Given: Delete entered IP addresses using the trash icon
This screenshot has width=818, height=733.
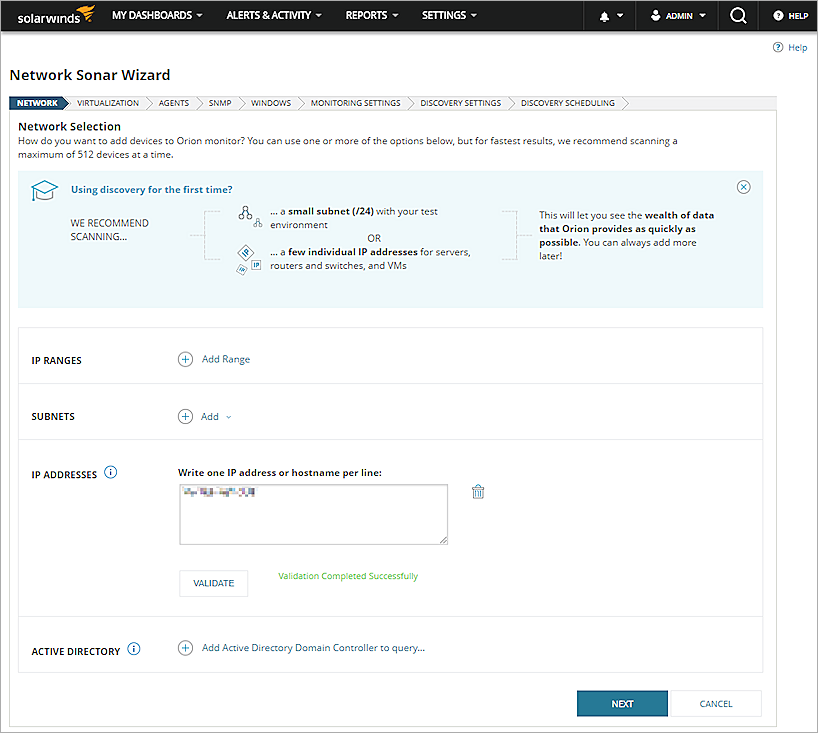Looking at the screenshot, I should click(x=478, y=492).
